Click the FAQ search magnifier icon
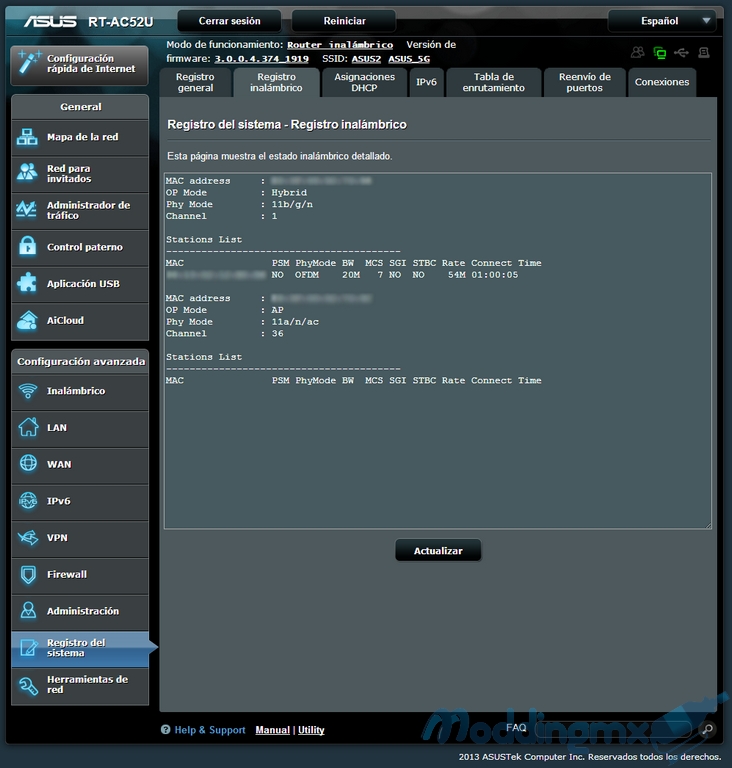Viewport: 732px width, 768px height. pos(708,730)
